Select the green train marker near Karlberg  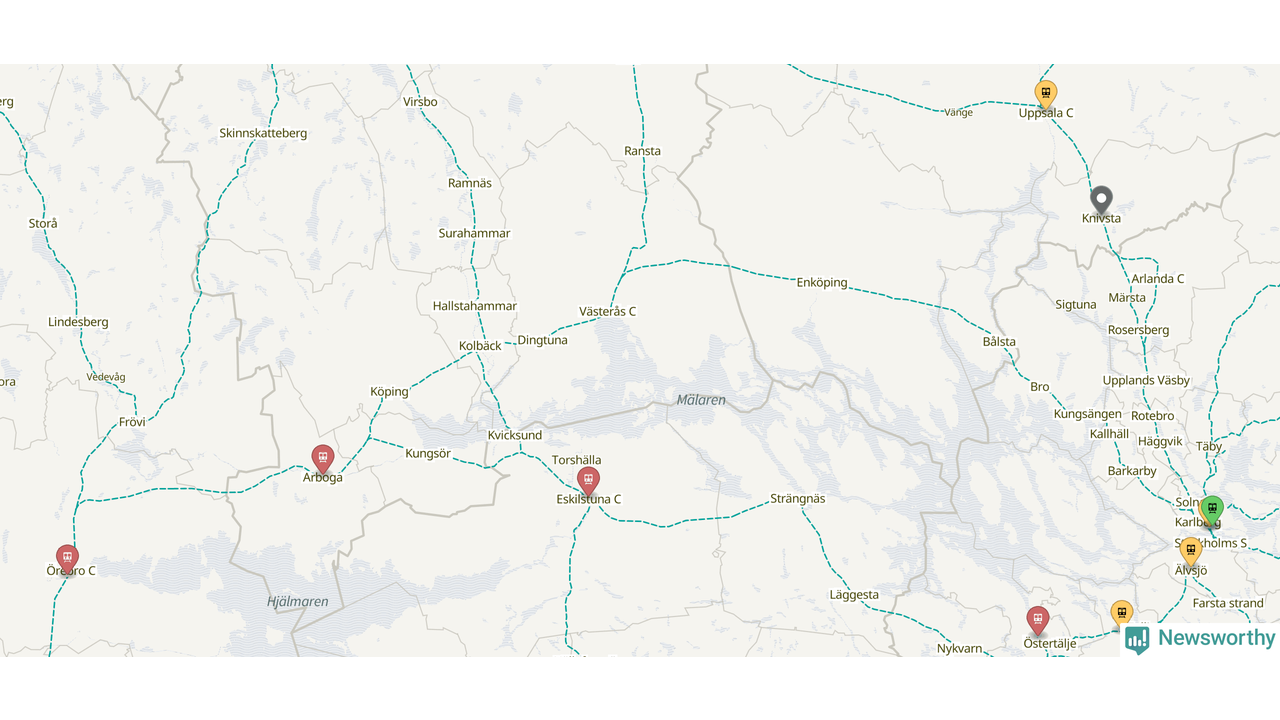[x=1212, y=510]
